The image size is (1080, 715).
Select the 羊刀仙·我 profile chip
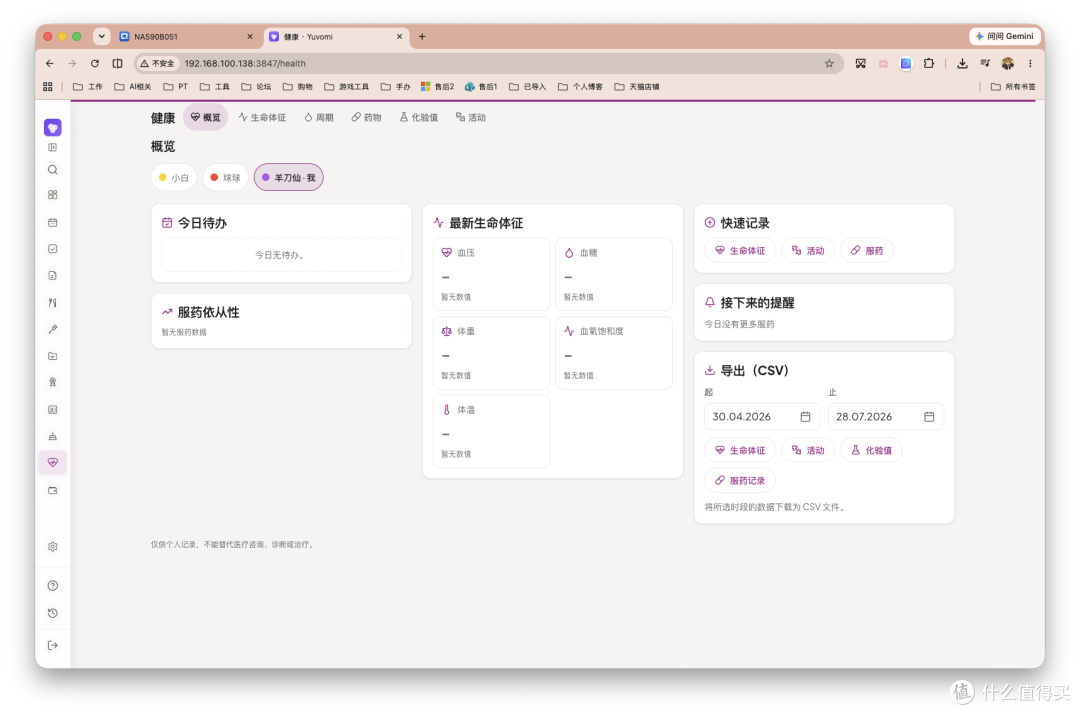click(289, 178)
